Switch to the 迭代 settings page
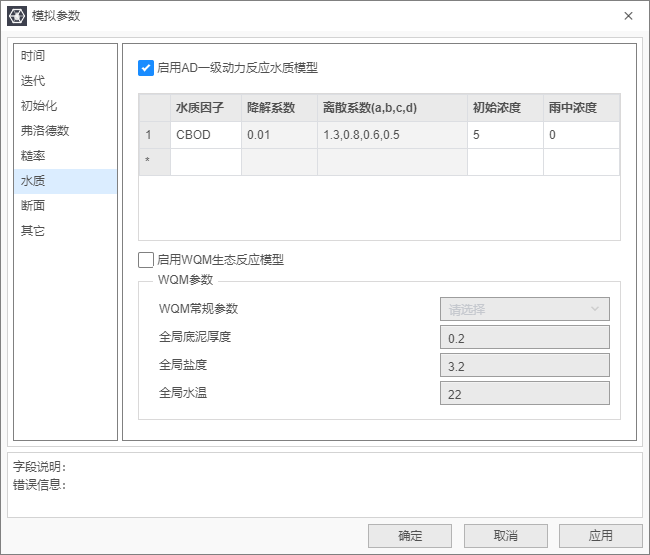 click(x=34, y=81)
